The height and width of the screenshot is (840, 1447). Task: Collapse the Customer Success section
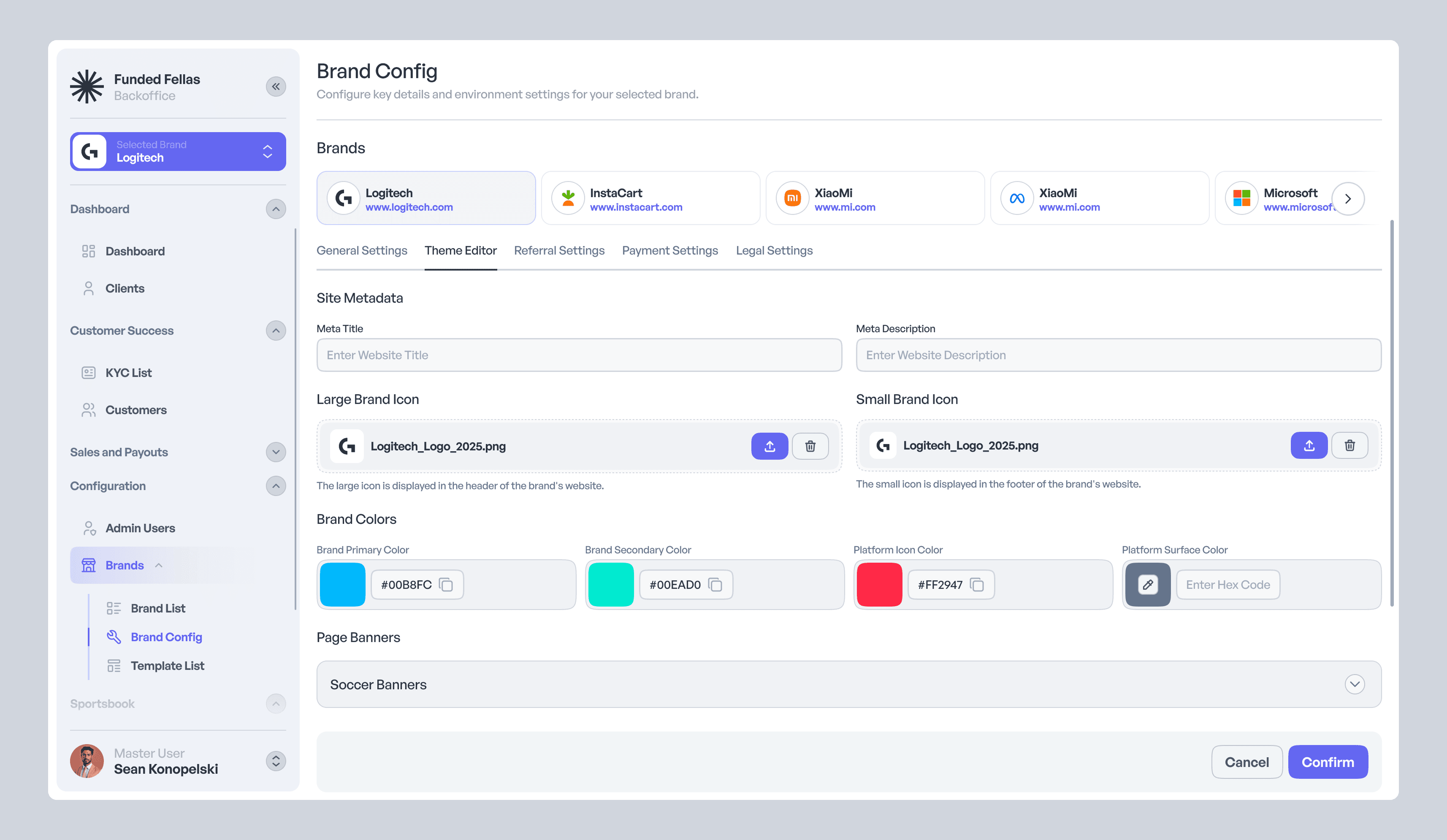[276, 331]
